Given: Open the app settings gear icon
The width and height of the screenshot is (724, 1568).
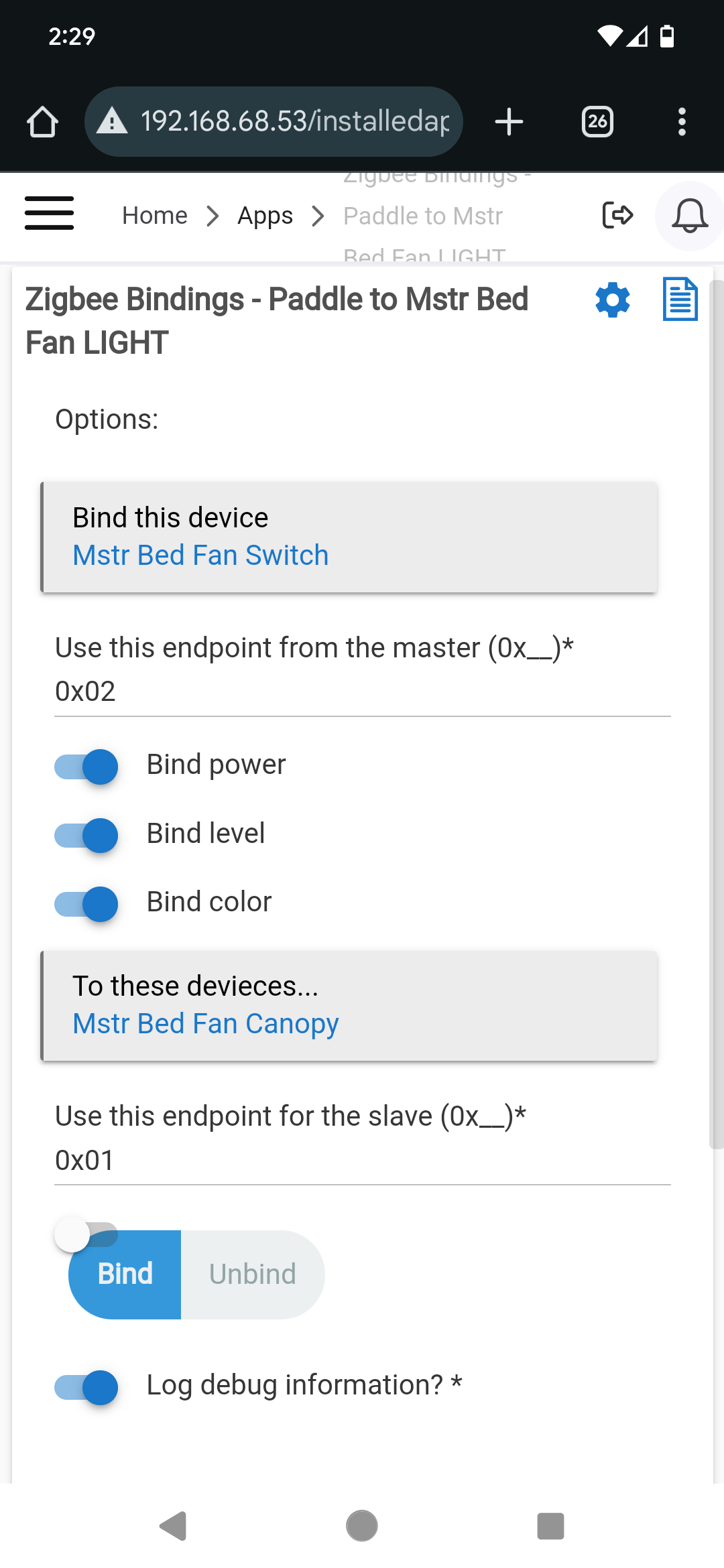Looking at the screenshot, I should point(611,300).
